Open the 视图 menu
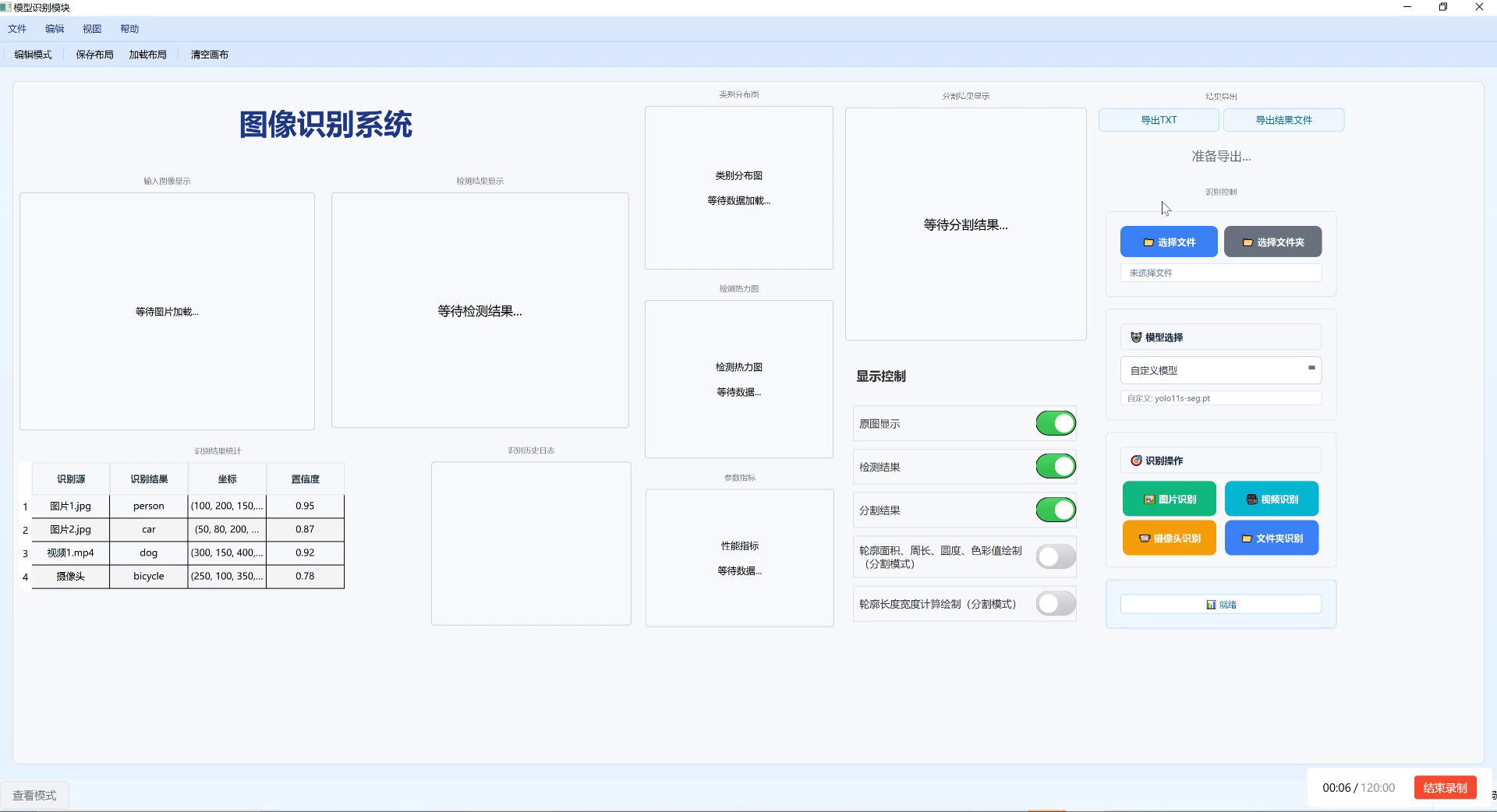1497x812 pixels. pos(91,28)
